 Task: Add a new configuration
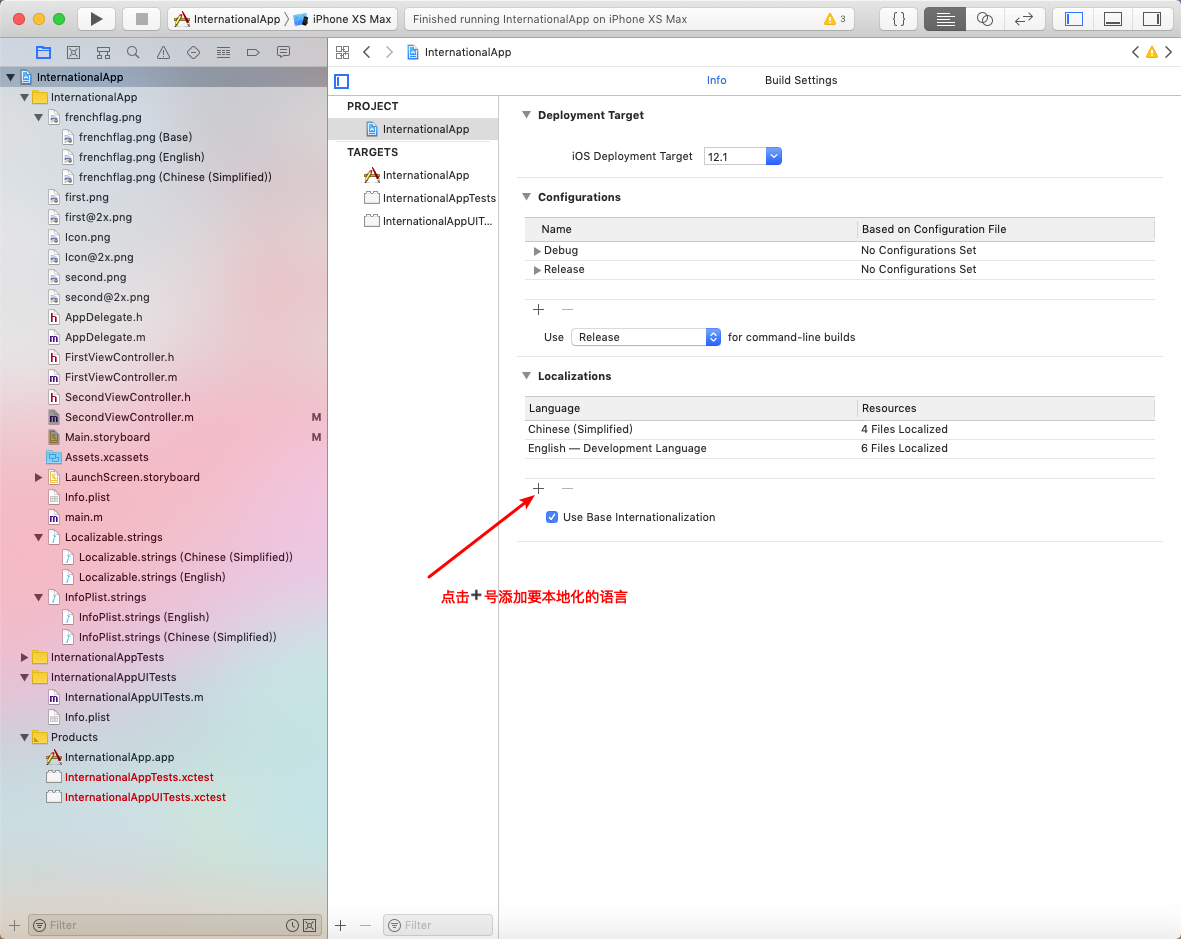click(539, 309)
